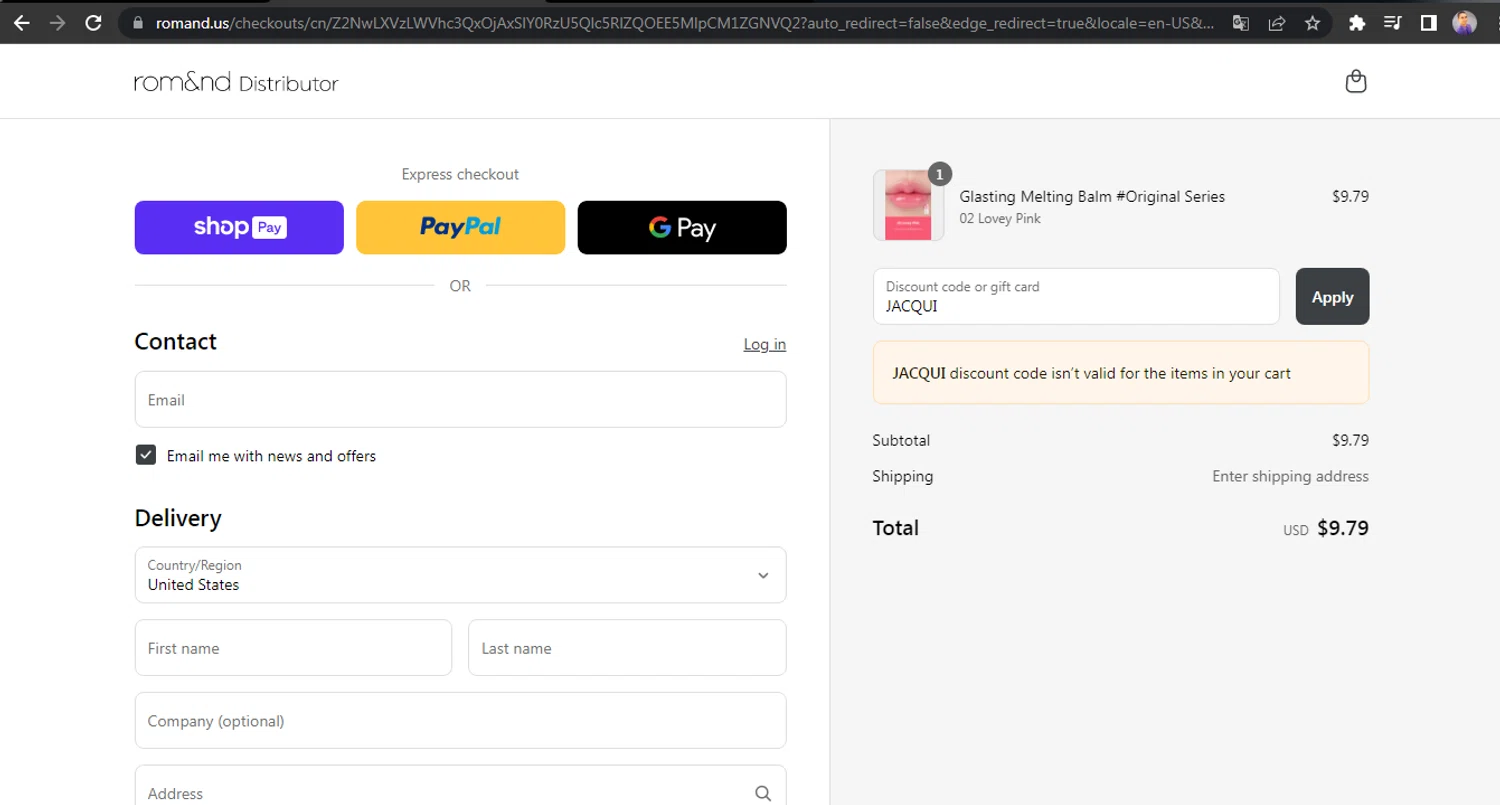
Task: Focus the Email input field
Action: 460,400
